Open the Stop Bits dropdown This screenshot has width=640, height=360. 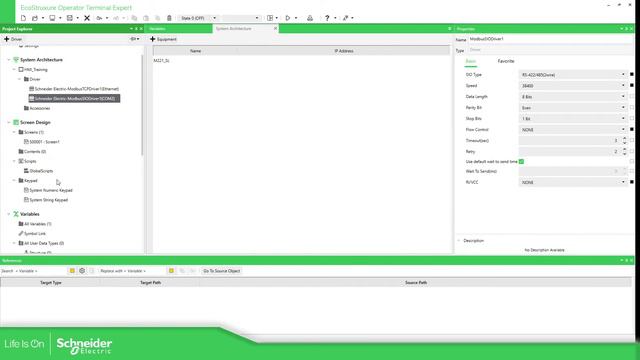click(x=573, y=119)
